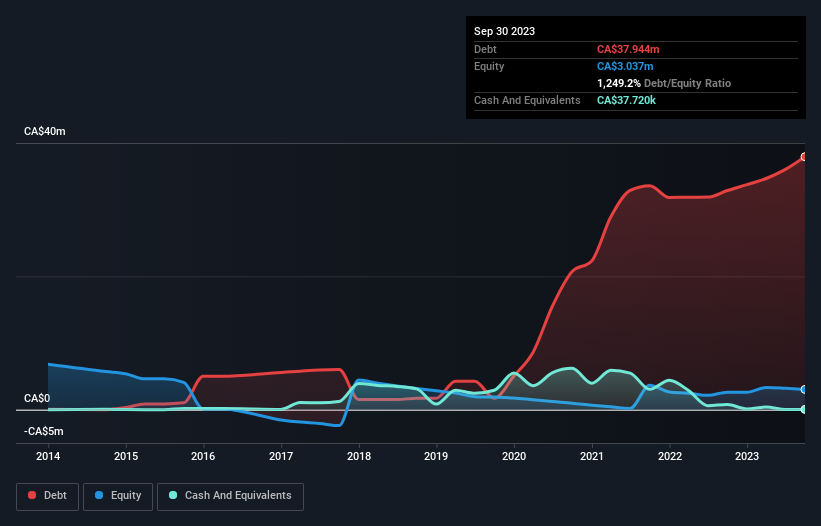Click the 2020 x-axis label
The width and height of the screenshot is (821, 526).
point(514,456)
